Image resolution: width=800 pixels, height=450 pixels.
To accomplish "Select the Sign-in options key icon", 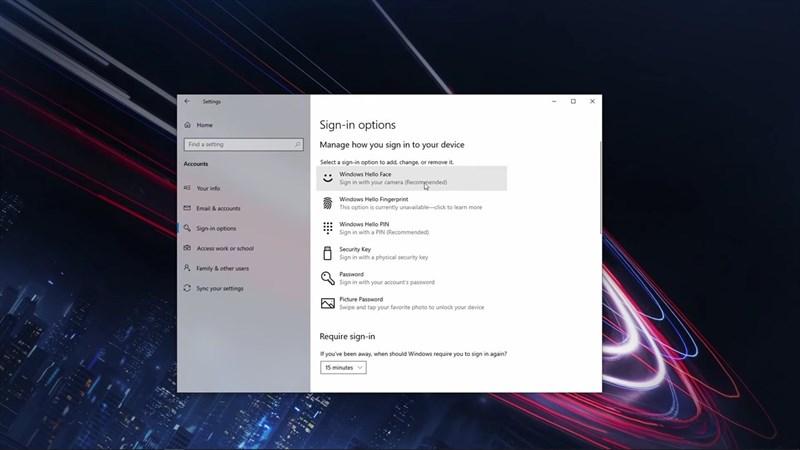I will [x=187, y=228].
